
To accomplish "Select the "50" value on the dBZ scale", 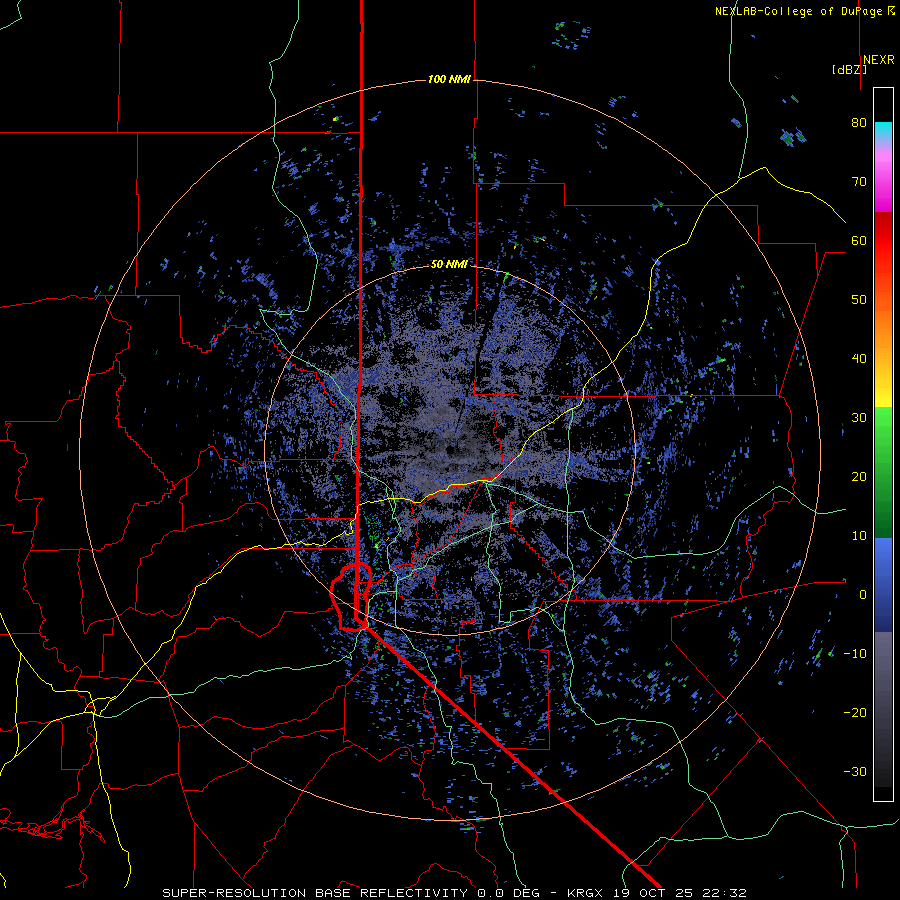I will pos(859,300).
